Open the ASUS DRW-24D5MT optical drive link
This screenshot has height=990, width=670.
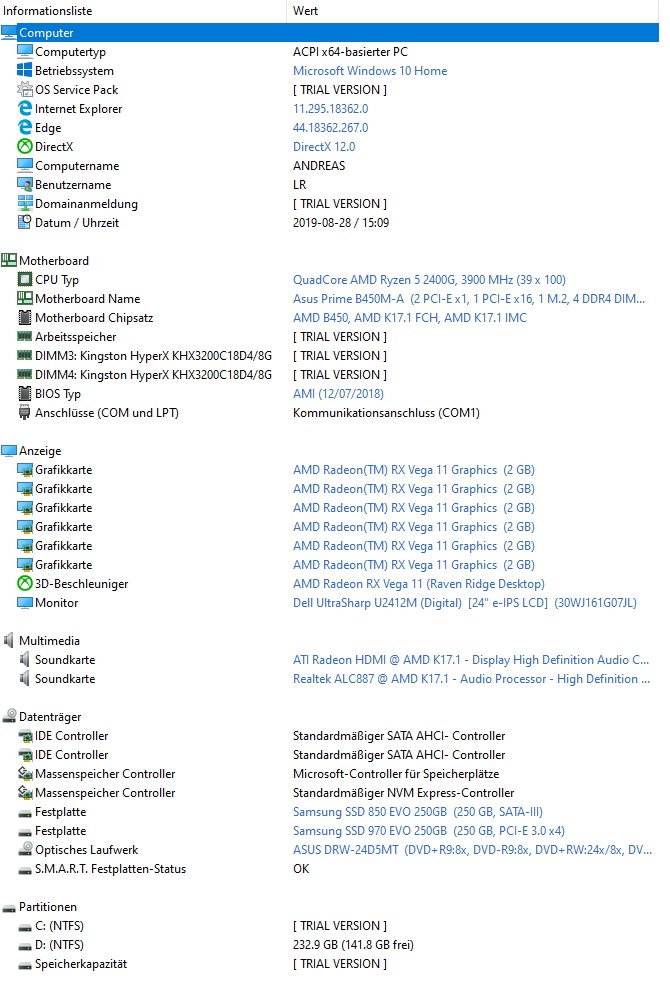[472, 850]
